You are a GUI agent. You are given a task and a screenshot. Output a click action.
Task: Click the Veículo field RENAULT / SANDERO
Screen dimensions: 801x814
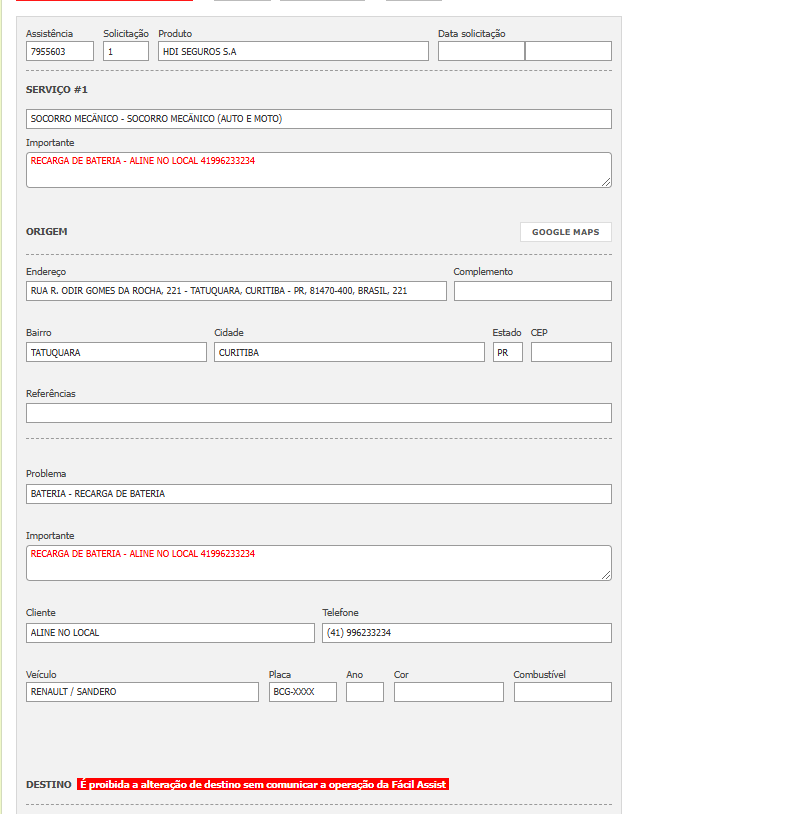coord(142,692)
